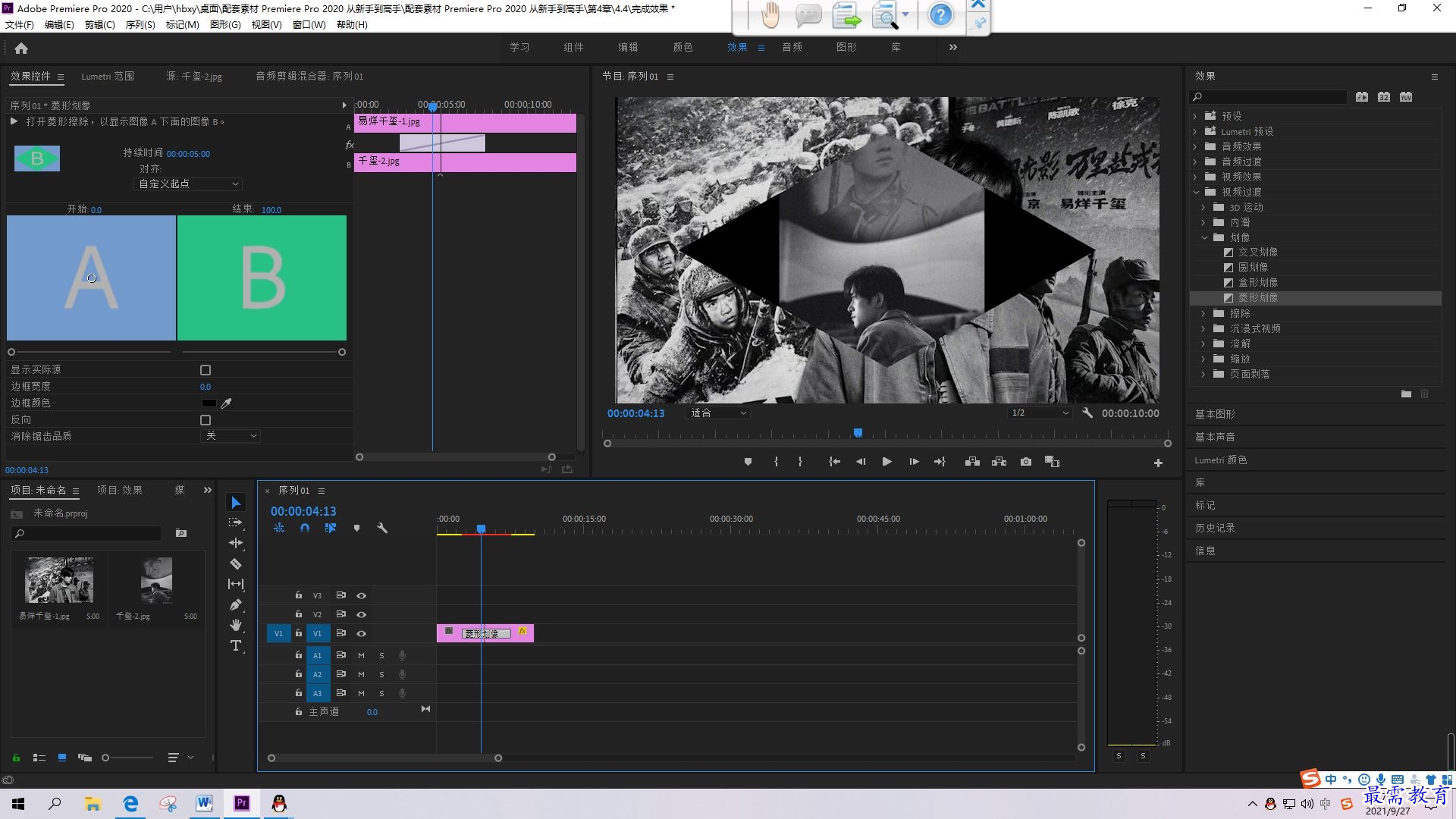Open program monitor settings wrench
This screenshot has width=1456, height=819.
click(1087, 413)
